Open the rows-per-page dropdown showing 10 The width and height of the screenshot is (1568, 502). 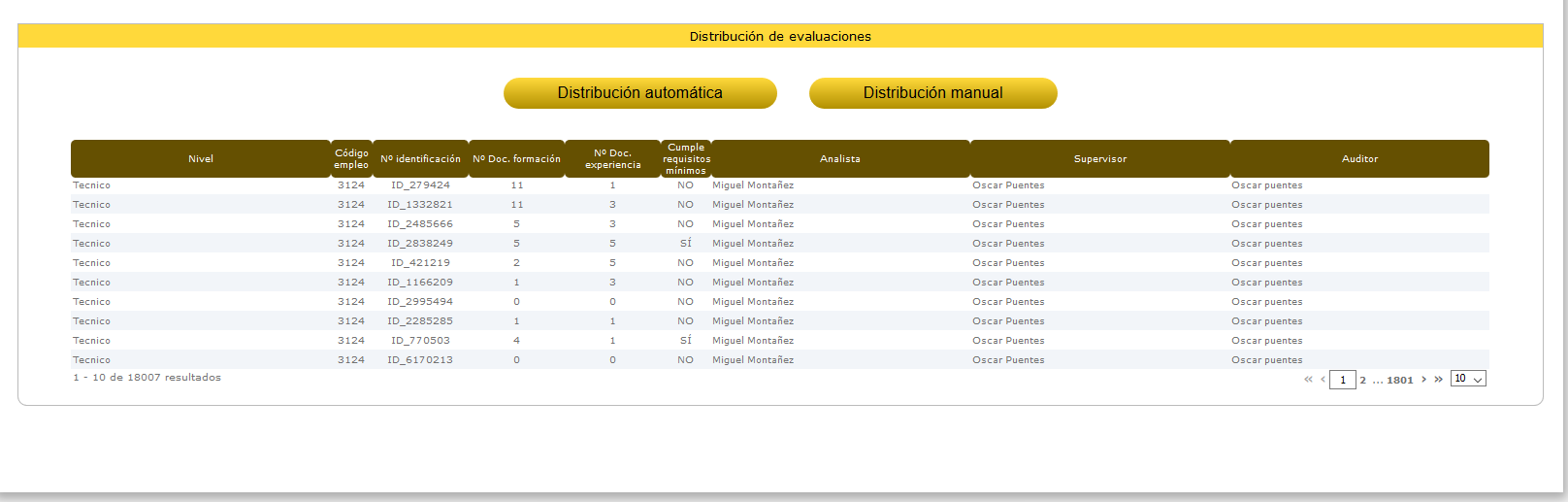tap(1468, 379)
